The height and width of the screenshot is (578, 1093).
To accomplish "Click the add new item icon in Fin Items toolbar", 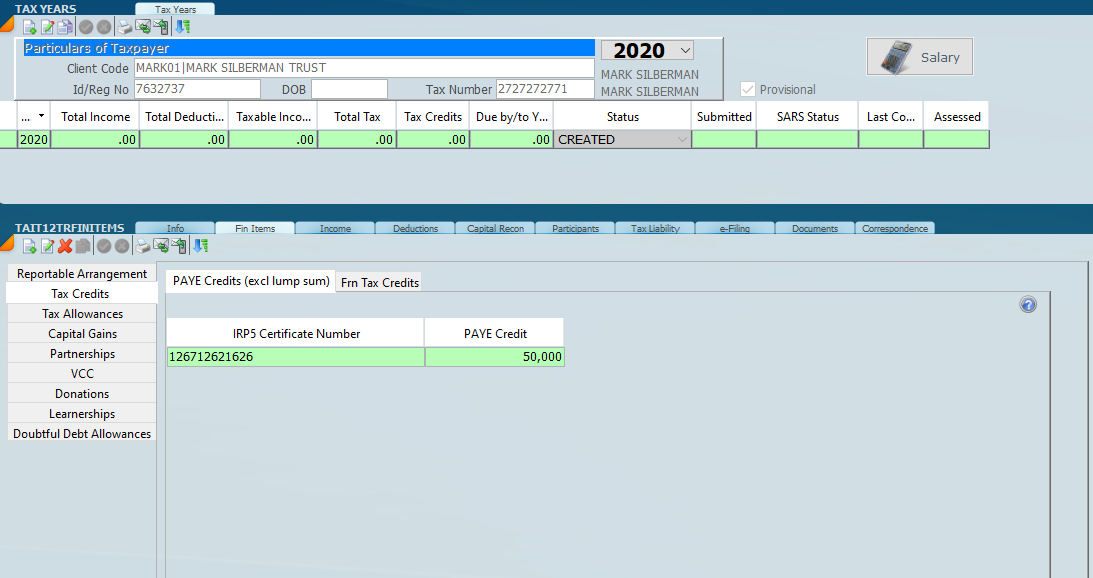I will pyautogui.click(x=29, y=246).
